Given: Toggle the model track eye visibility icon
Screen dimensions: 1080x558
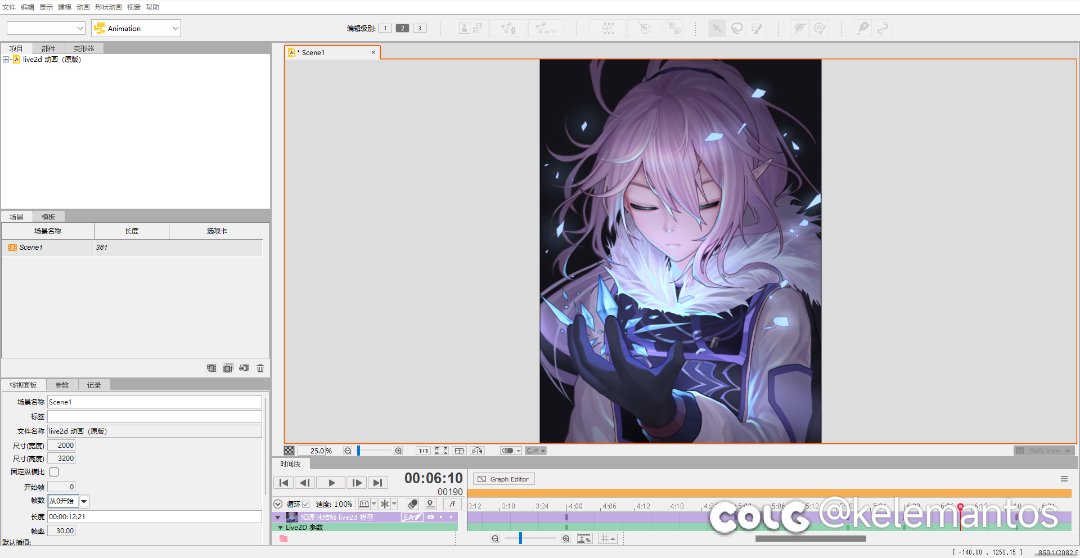Looking at the screenshot, I should pos(431,517).
